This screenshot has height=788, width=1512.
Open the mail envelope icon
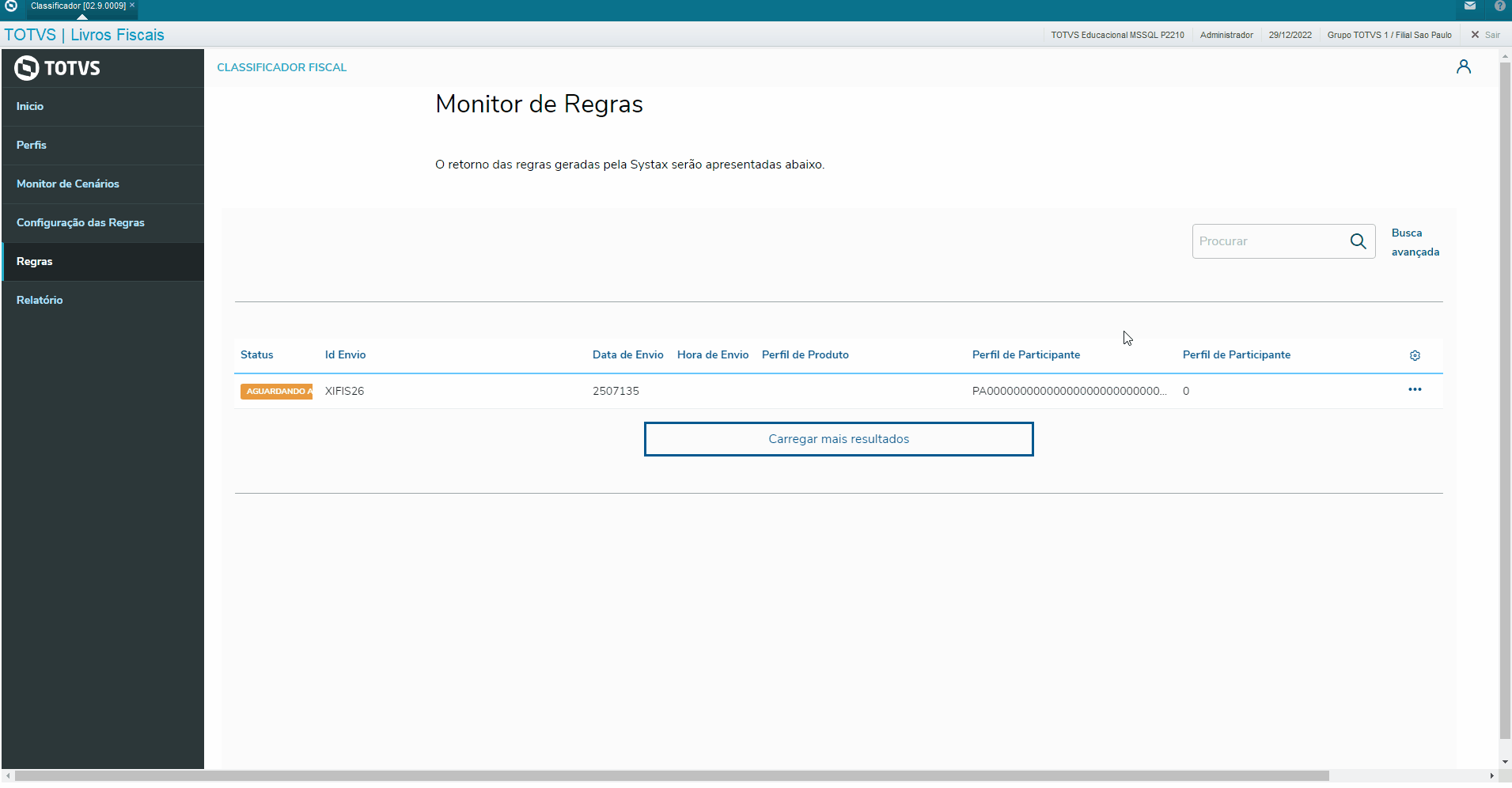(1470, 6)
